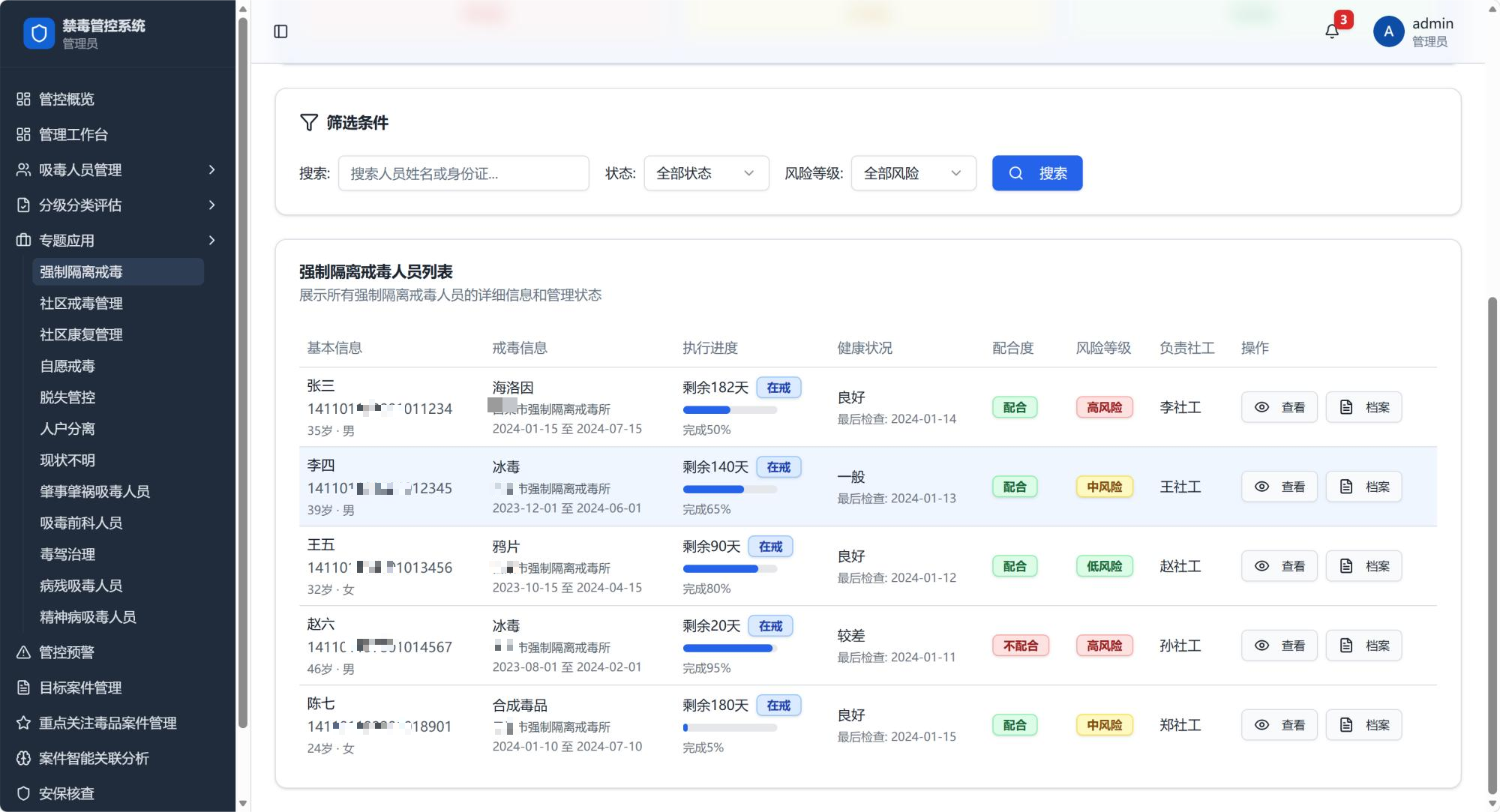The width and height of the screenshot is (1500, 812).
Task: Open 档案 for 陈七
Action: point(1363,725)
